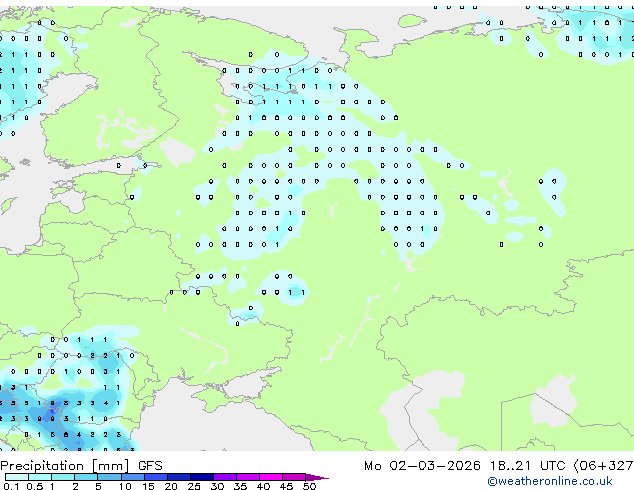Image resolution: width=634 pixels, height=490 pixels.
Task: Click the 10–15 mm legend swatch
Action: 133,477
